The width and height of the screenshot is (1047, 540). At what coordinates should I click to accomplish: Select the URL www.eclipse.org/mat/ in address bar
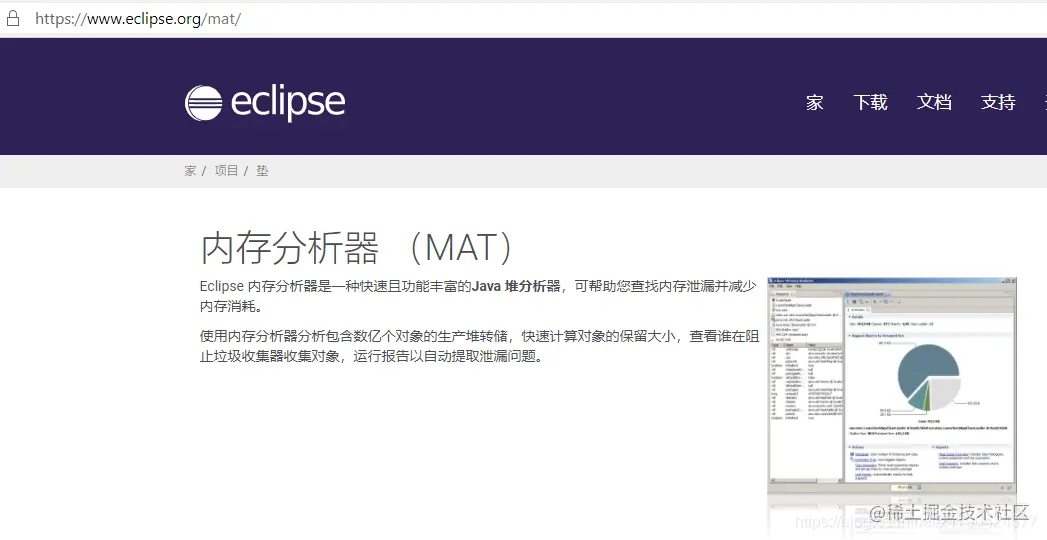click(138, 19)
